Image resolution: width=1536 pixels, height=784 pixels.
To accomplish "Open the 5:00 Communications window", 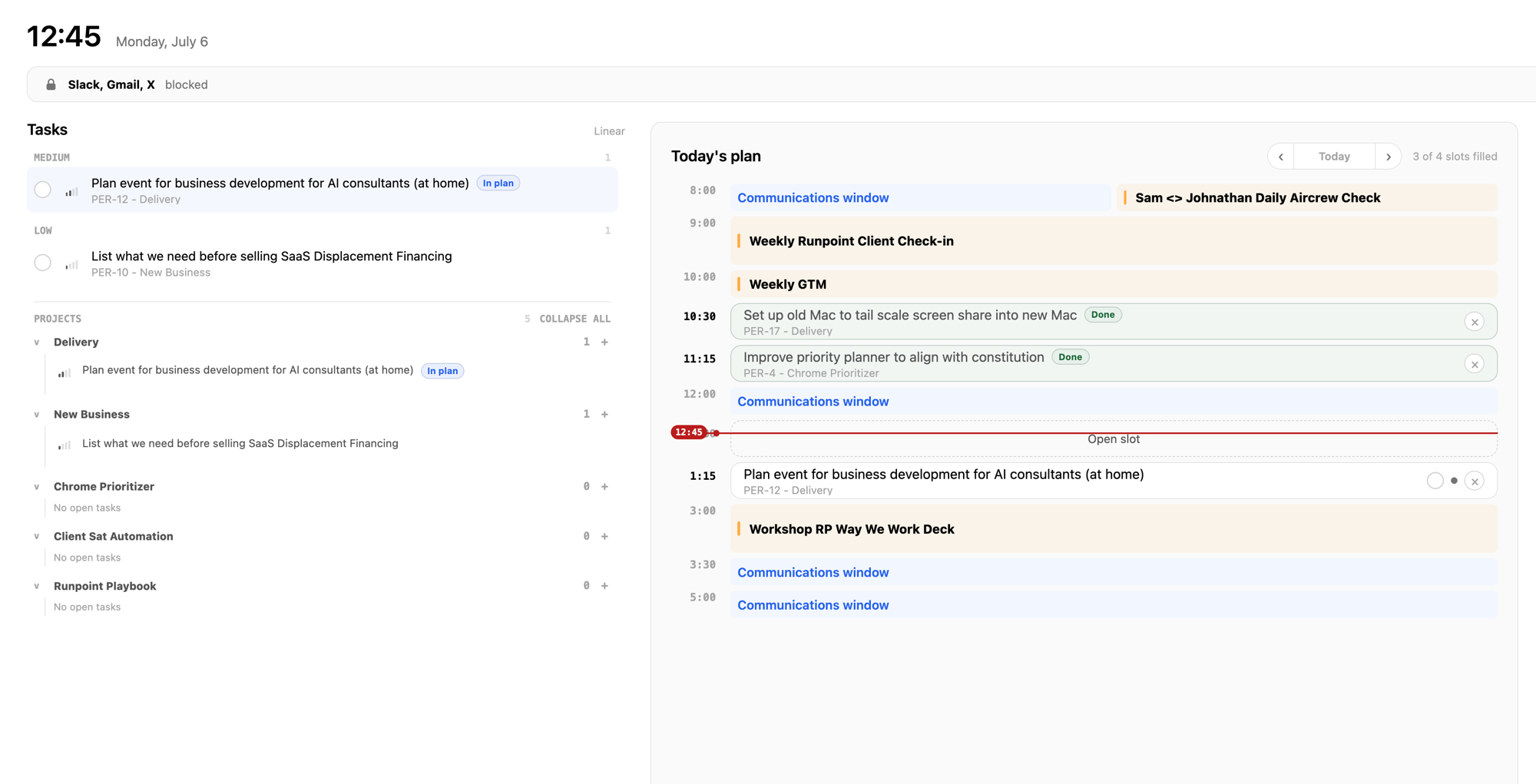I will click(x=1114, y=605).
